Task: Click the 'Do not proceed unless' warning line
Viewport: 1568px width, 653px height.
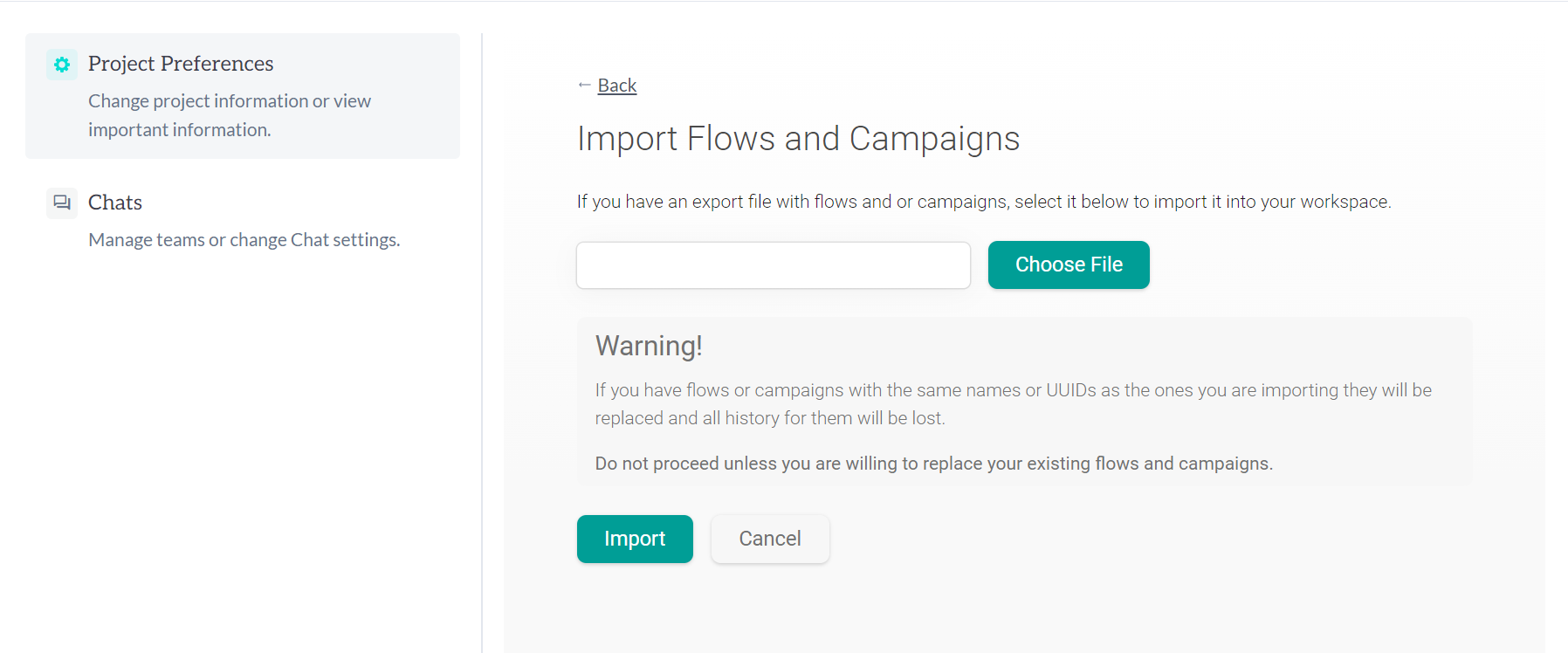Action: (933, 464)
